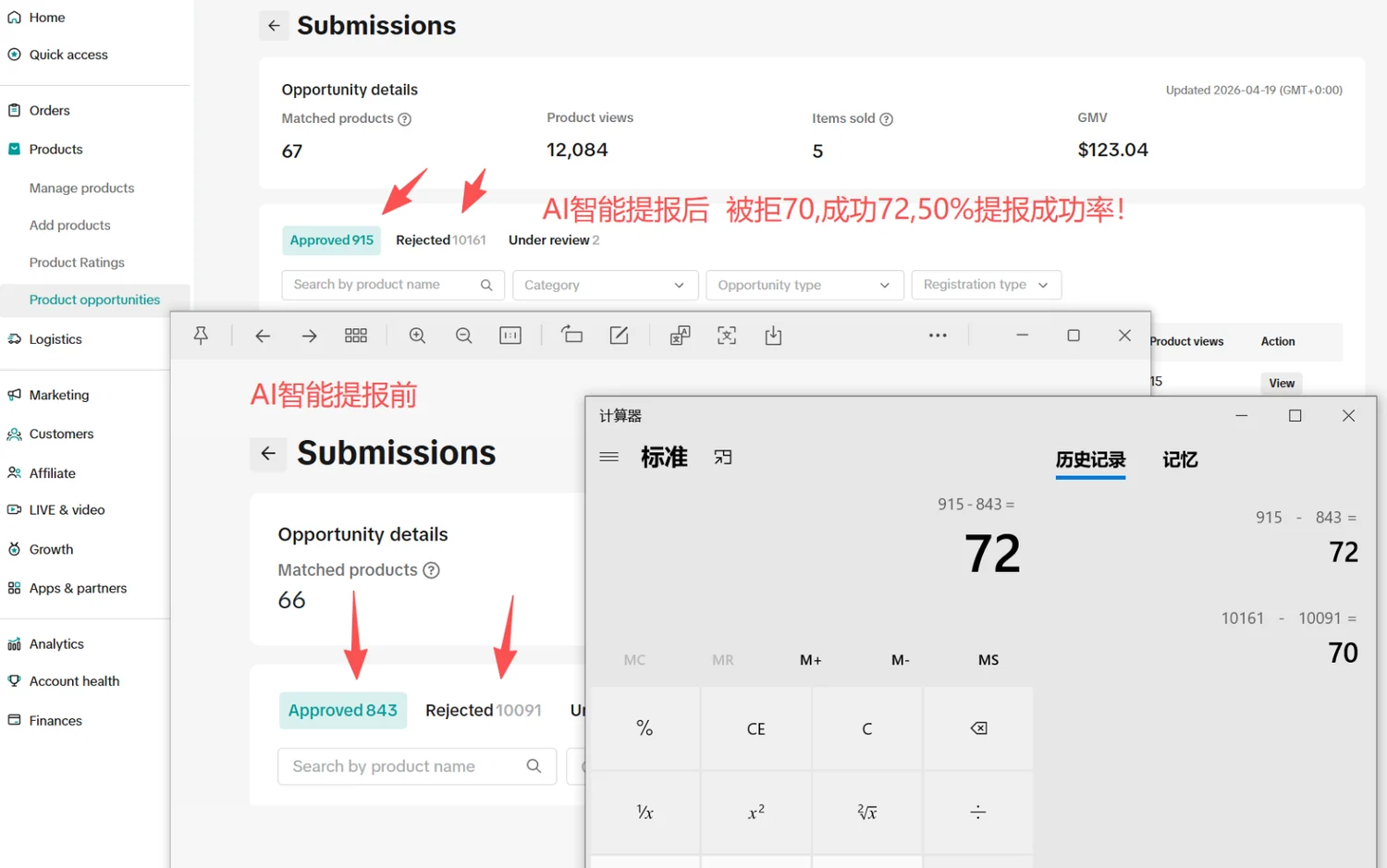Go to next image in viewer toolbar
1387x868 pixels.
point(309,336)
